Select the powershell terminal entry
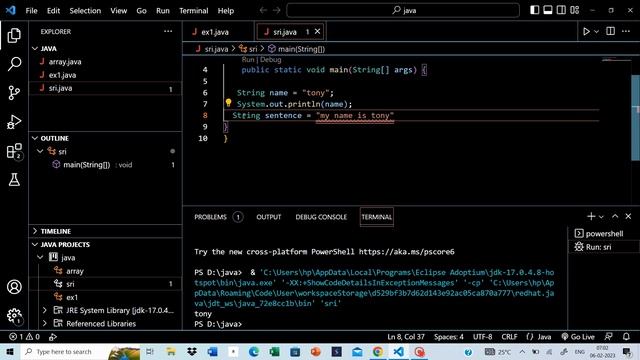 click(x=603, y=233)
